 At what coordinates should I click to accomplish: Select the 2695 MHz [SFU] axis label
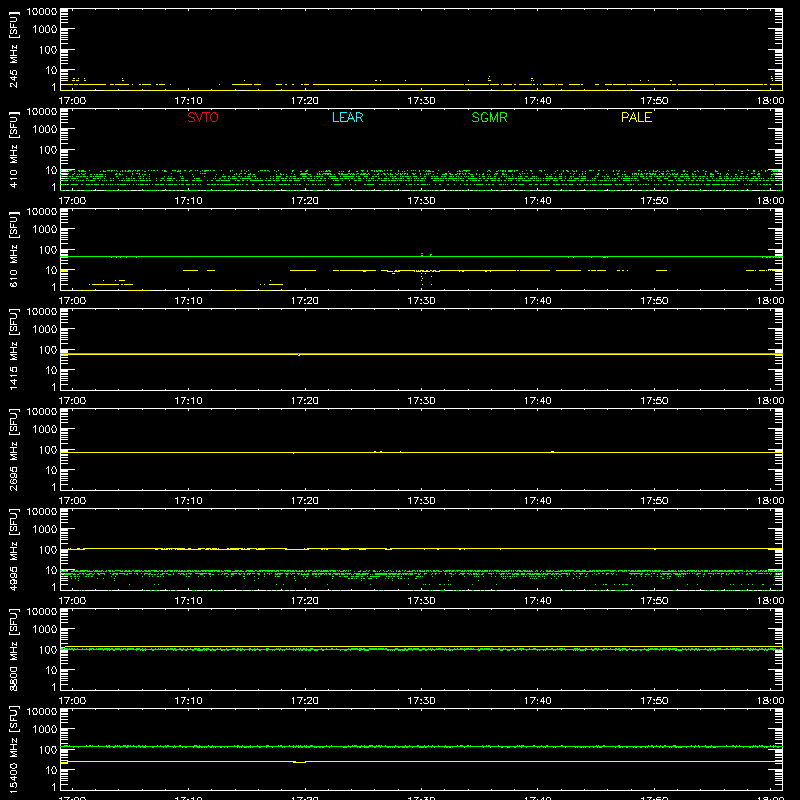(x=13, y=449)
